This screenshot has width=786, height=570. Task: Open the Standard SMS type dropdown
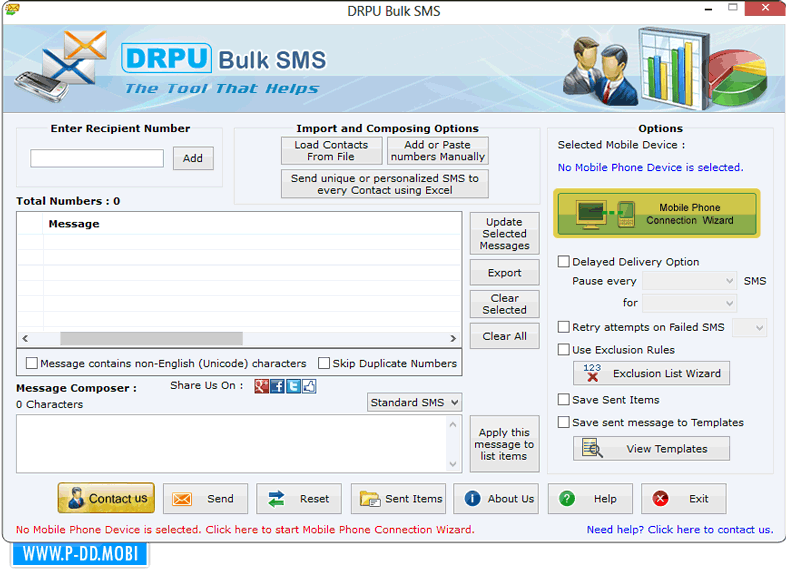415,403
